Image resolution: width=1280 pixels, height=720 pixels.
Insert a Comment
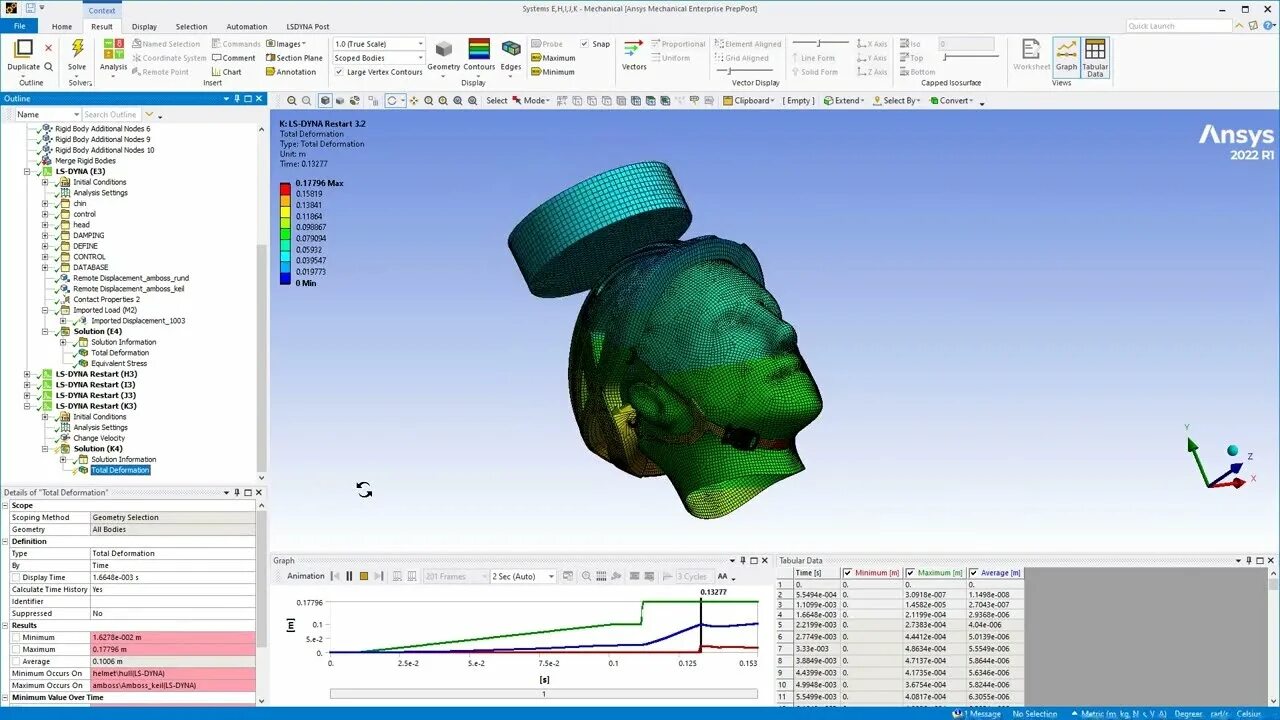coord(233,58)
